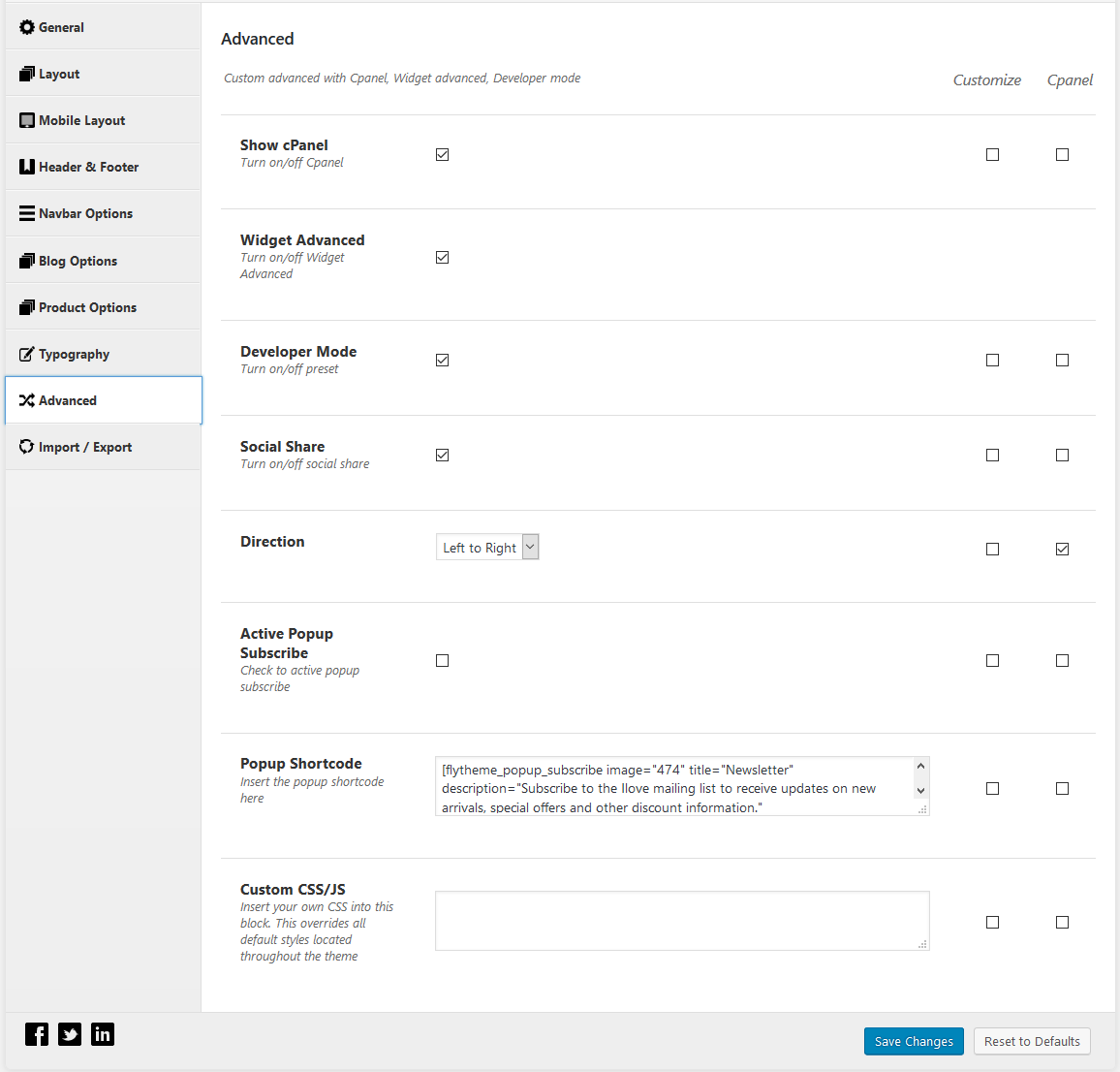
Task: Click the Advanced shuffle icon
Action: coord(26,400)
